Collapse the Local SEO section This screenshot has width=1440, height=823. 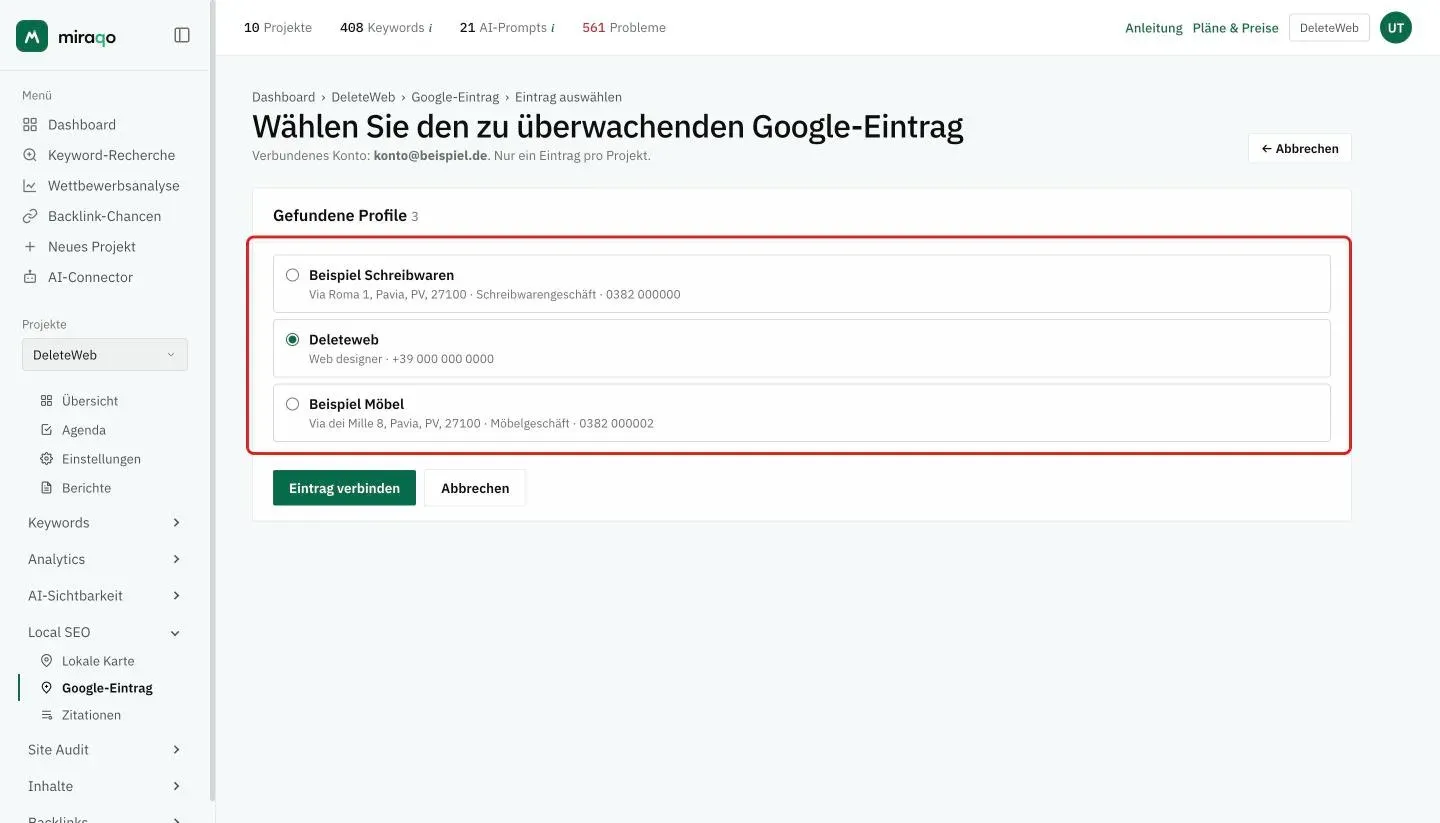click(x=105, y=632)
